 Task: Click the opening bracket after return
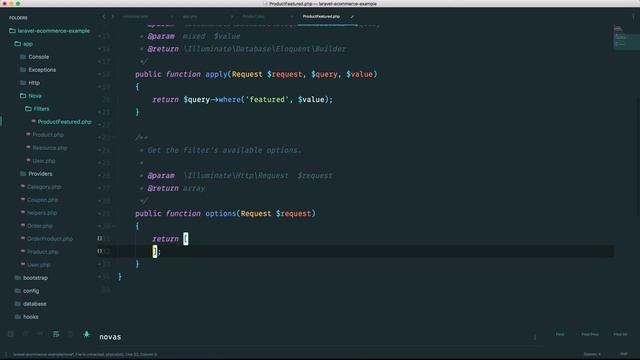(x=186, y=239)
